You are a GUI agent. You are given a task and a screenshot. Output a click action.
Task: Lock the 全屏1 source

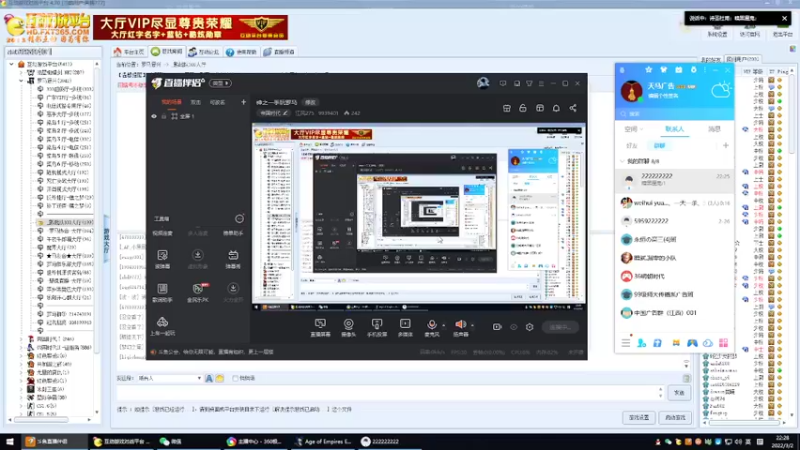pos(164,116)
